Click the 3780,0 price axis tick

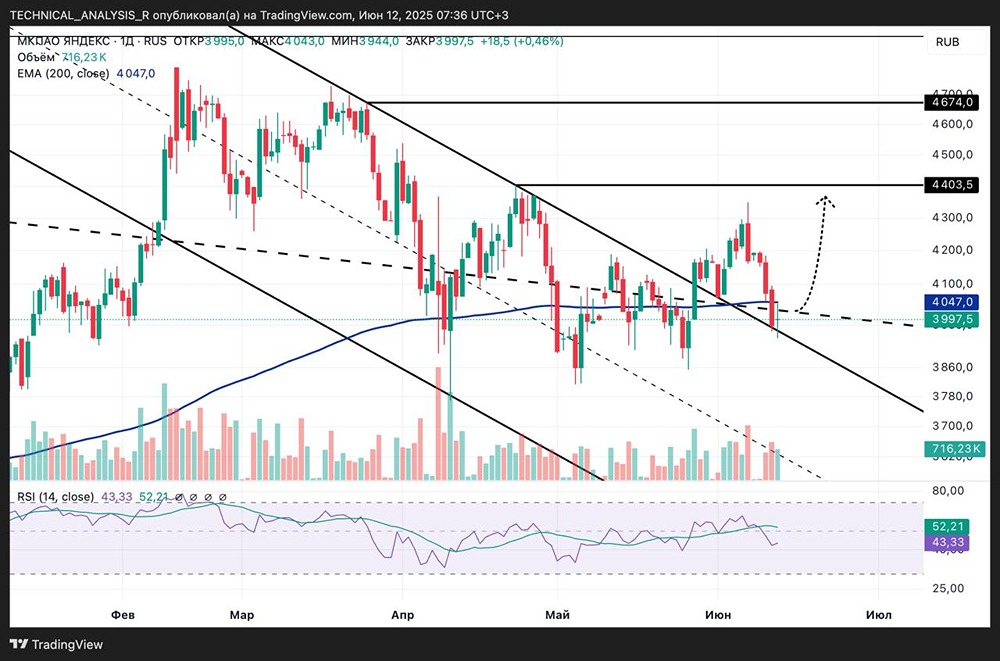coord(952,396)
